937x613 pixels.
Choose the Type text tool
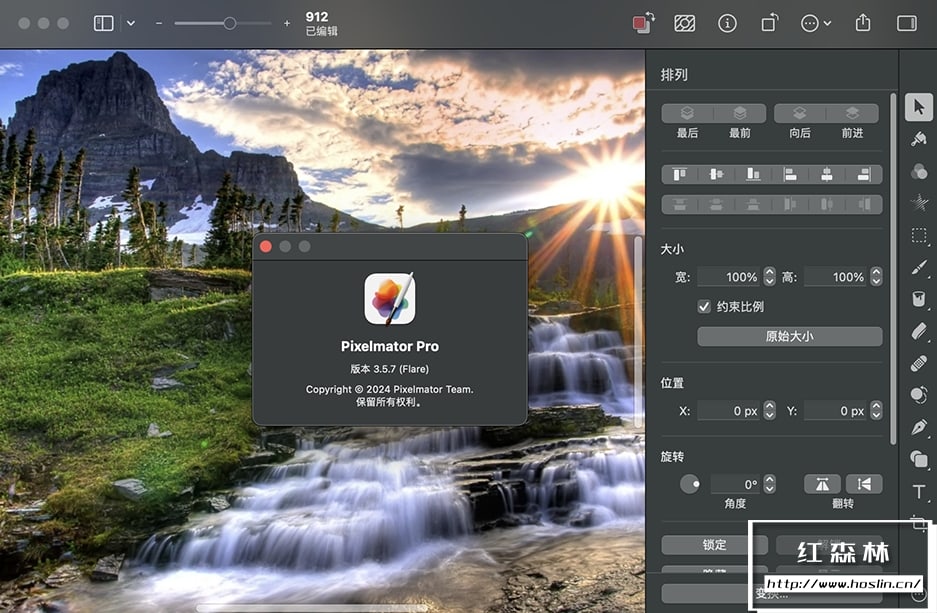pos(919,491)
